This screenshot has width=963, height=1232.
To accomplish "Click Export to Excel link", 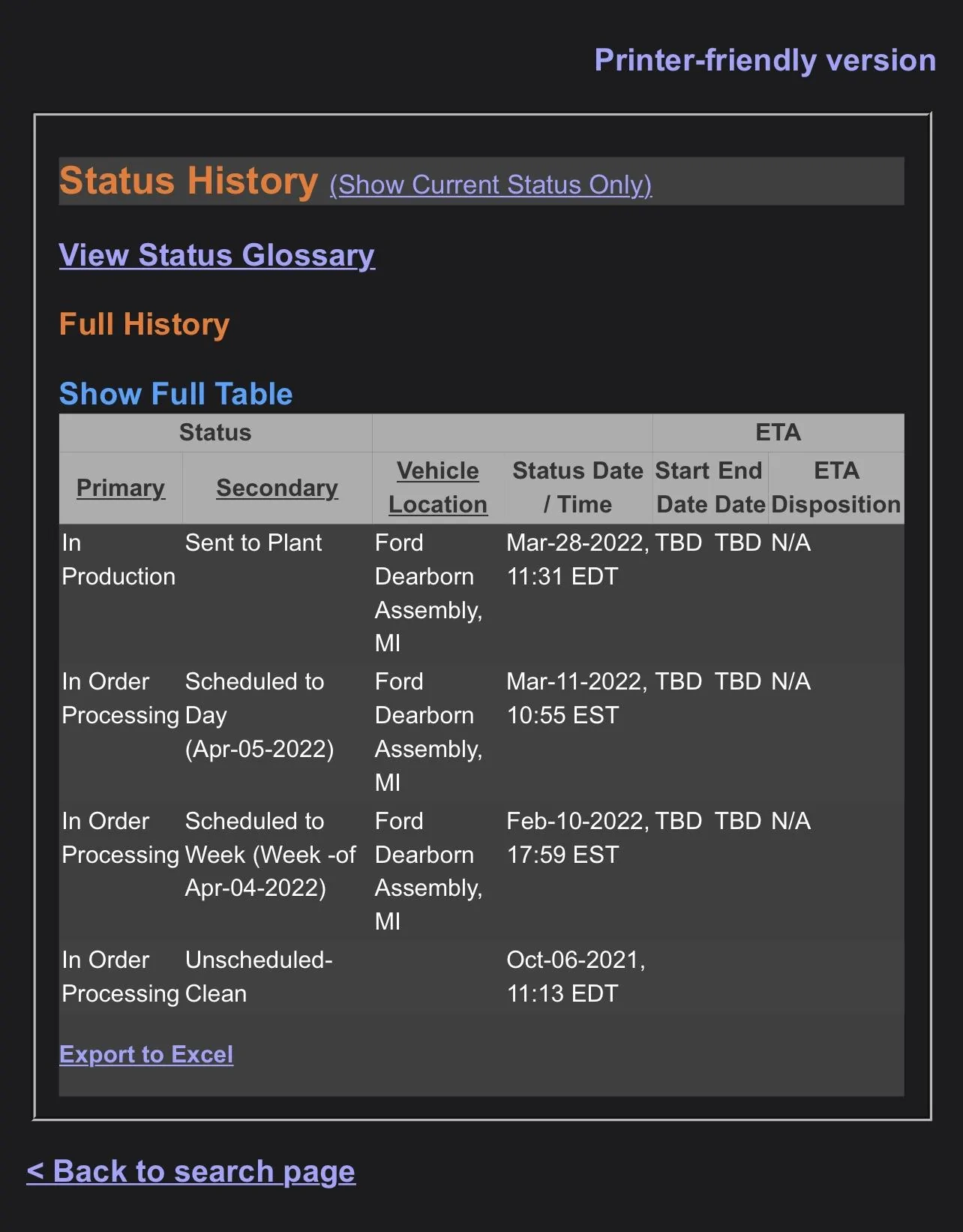I will [146, 1054].
